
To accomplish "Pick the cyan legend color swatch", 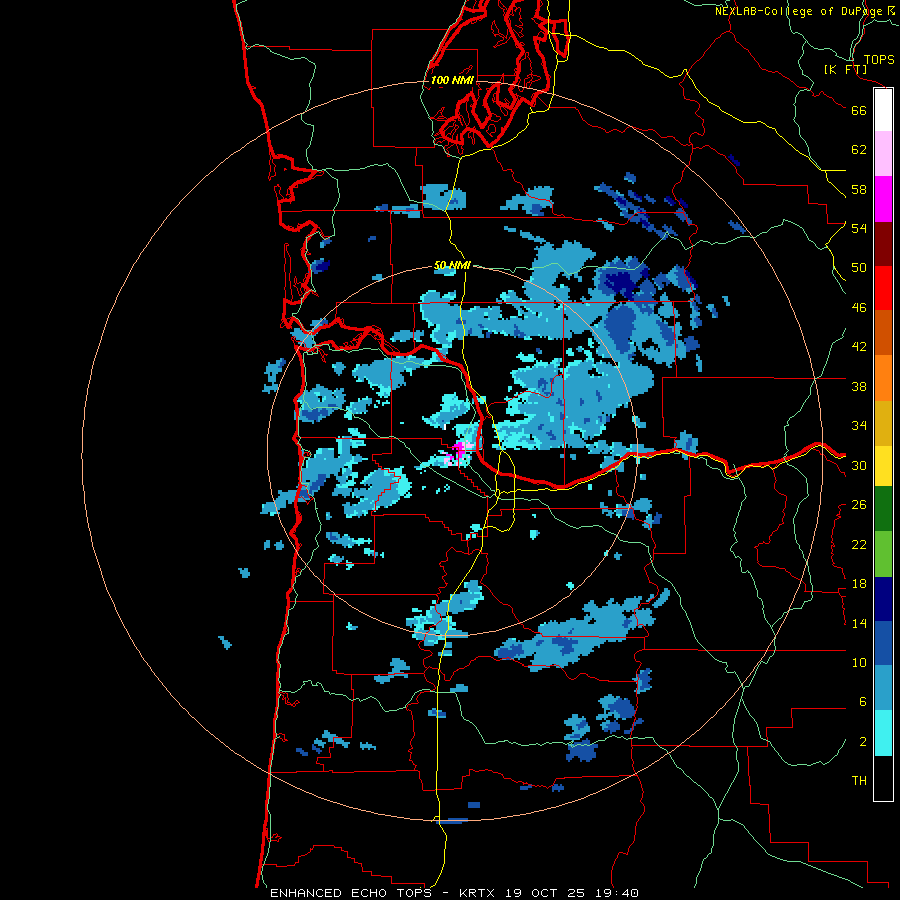I will click(883, 733).
